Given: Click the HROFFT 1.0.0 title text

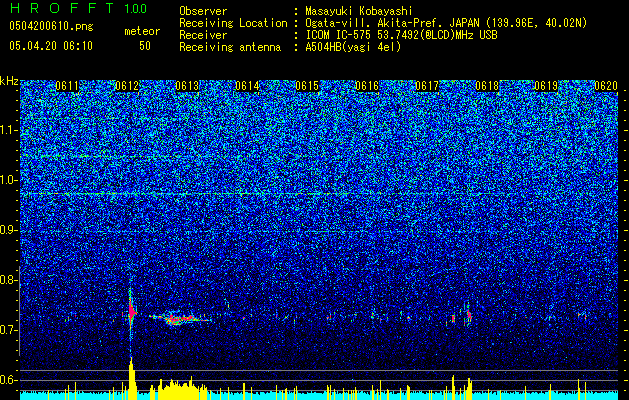Looking at the screenshot, I should tap(78, 8).
